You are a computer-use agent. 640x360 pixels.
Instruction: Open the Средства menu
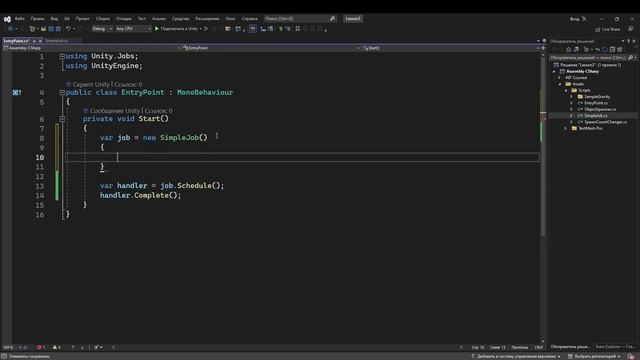pos(180,19)
